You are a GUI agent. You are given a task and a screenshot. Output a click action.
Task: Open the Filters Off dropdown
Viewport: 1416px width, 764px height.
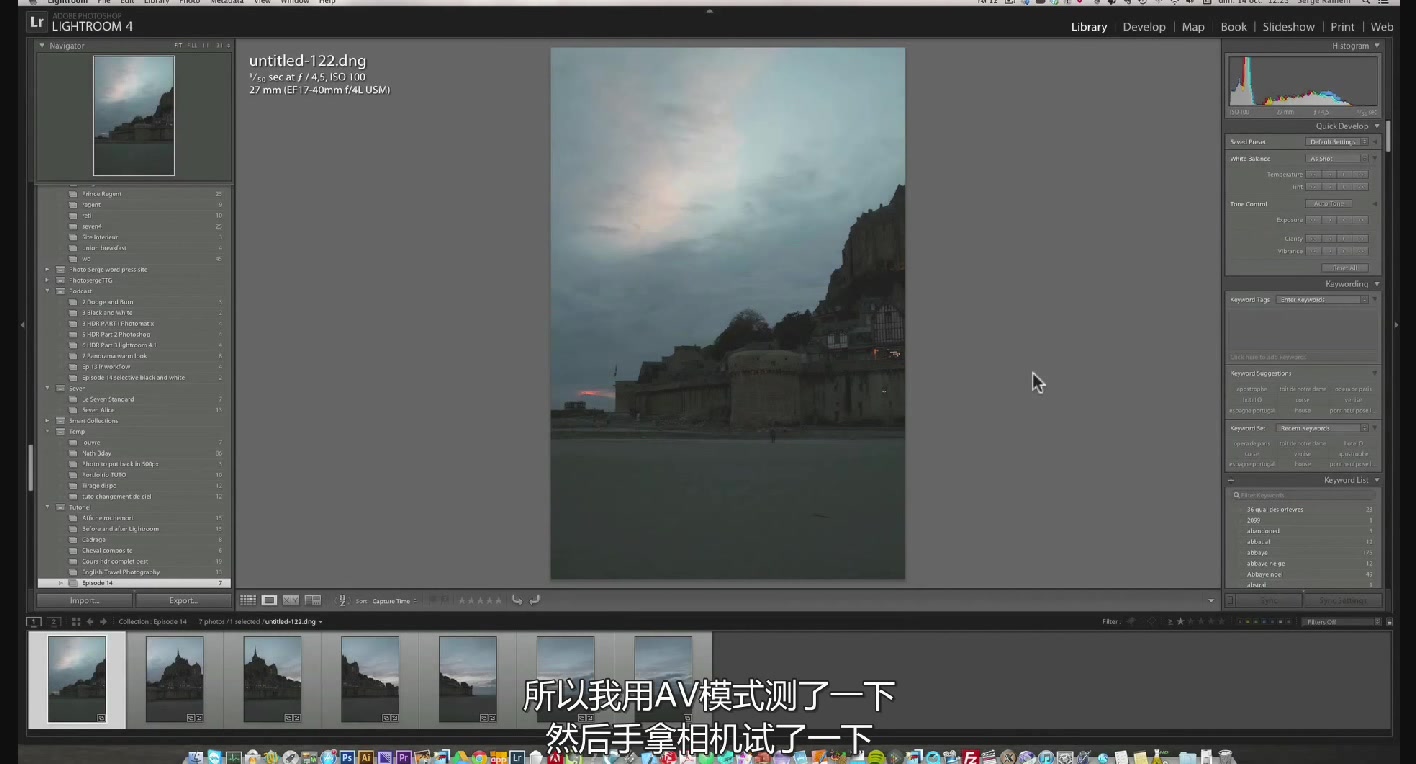coord(1342,621)
